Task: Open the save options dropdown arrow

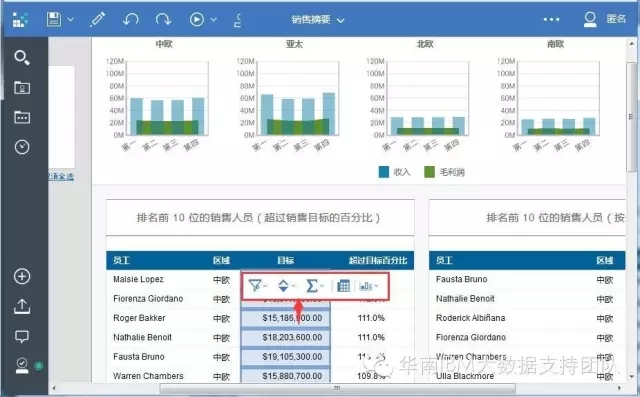Action: point(71,19)
